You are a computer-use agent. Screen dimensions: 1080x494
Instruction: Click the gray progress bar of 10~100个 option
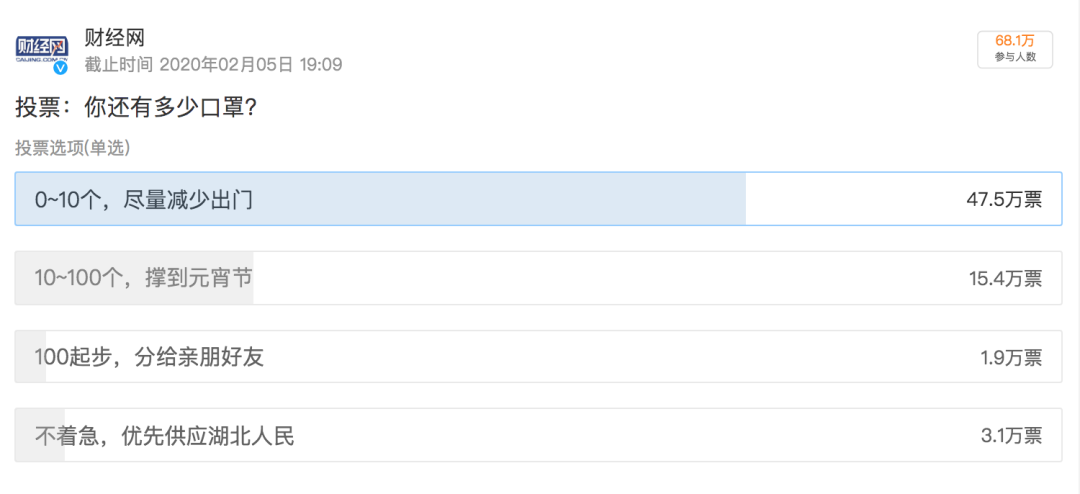[x=134, y=278]
